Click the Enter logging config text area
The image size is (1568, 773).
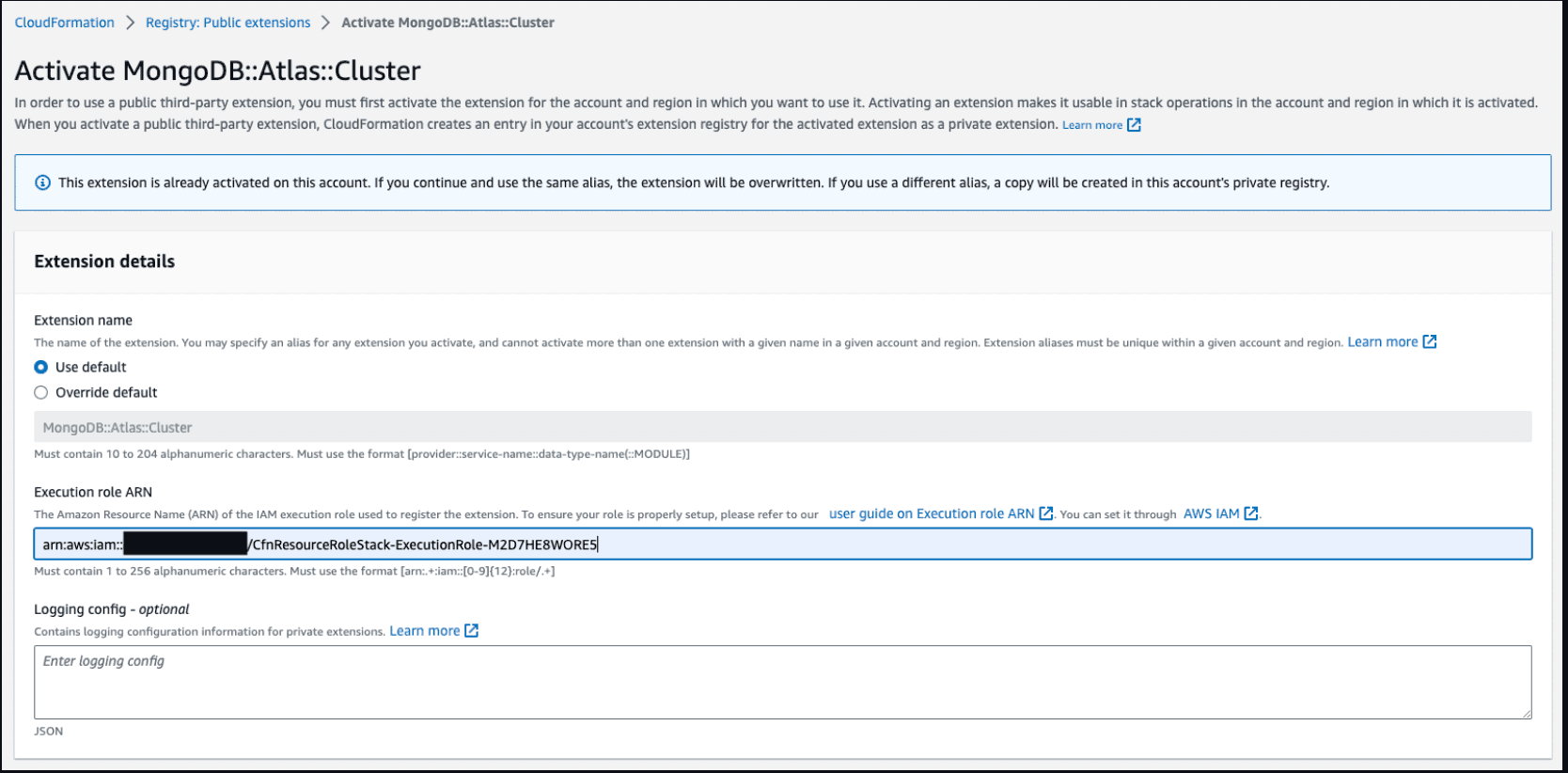pyautogui.click(x=782, y=682)
